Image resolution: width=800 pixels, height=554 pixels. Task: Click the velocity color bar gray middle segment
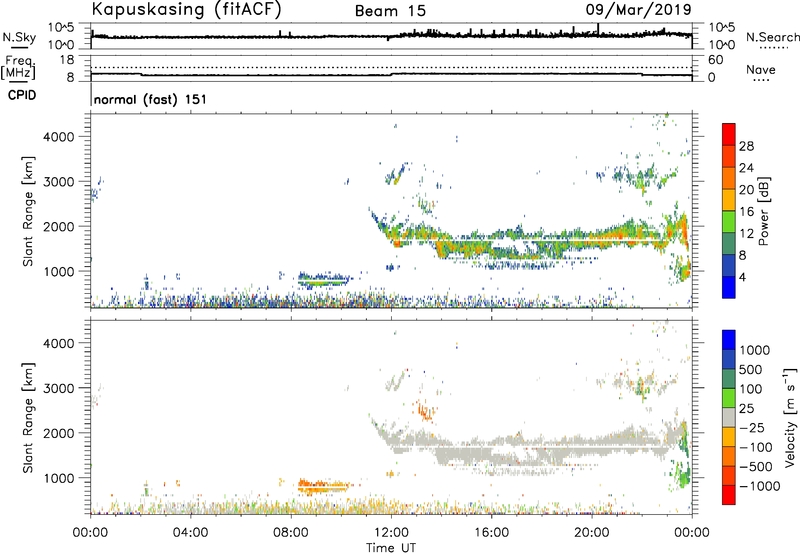tap(729, 417)
